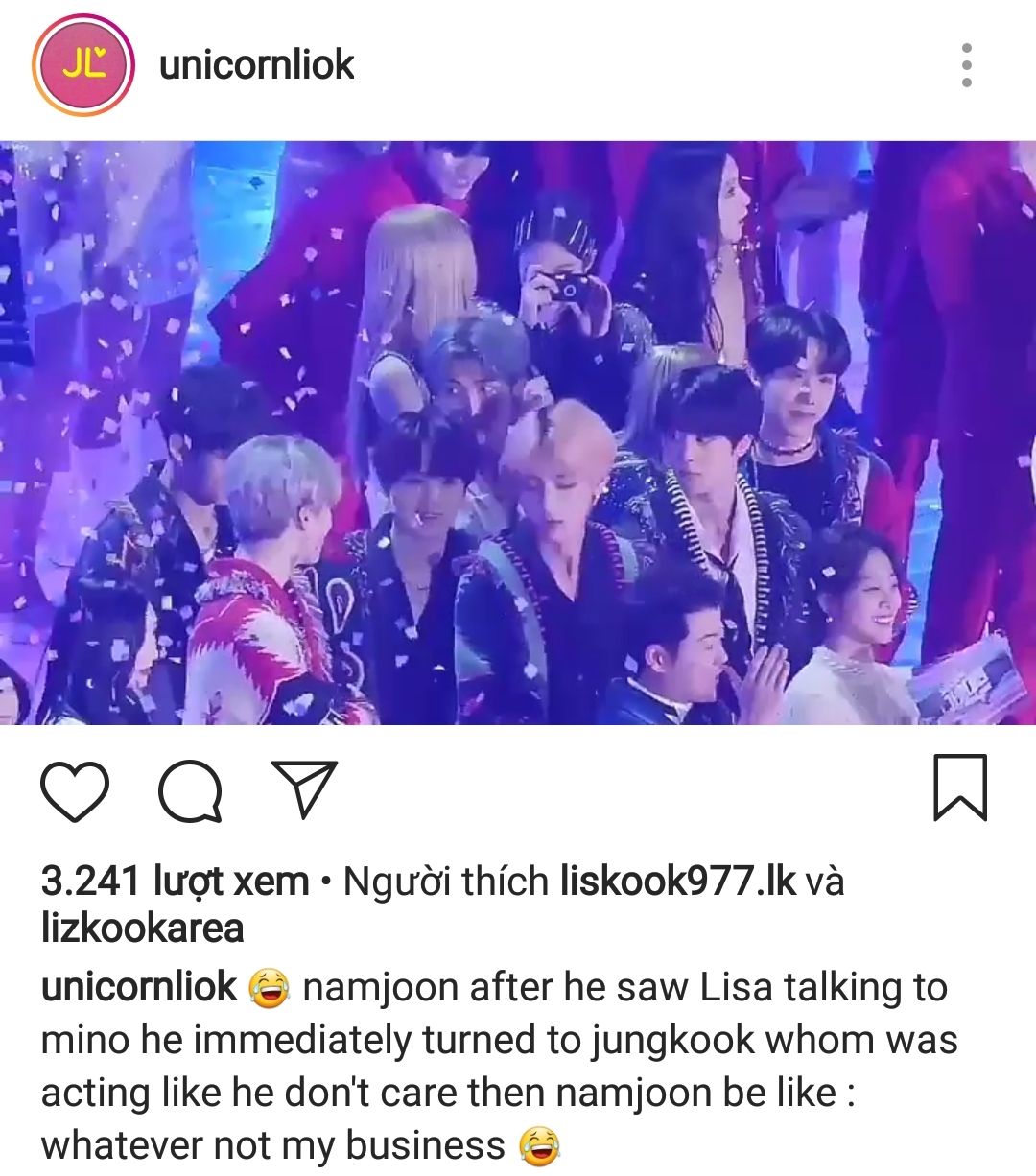Open comments via speech bubble icon
This screenshot has width=1036, height=1176.
click(x=191, y=792)
